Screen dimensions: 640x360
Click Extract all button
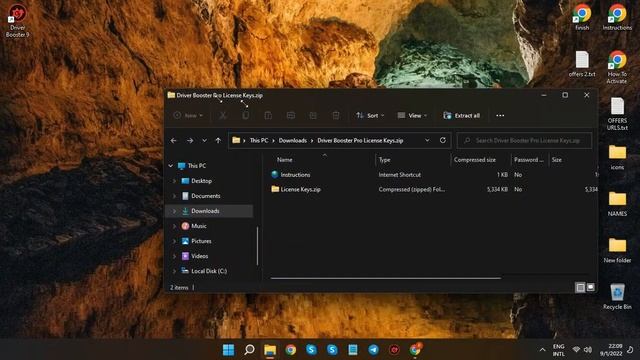(462, 116)
